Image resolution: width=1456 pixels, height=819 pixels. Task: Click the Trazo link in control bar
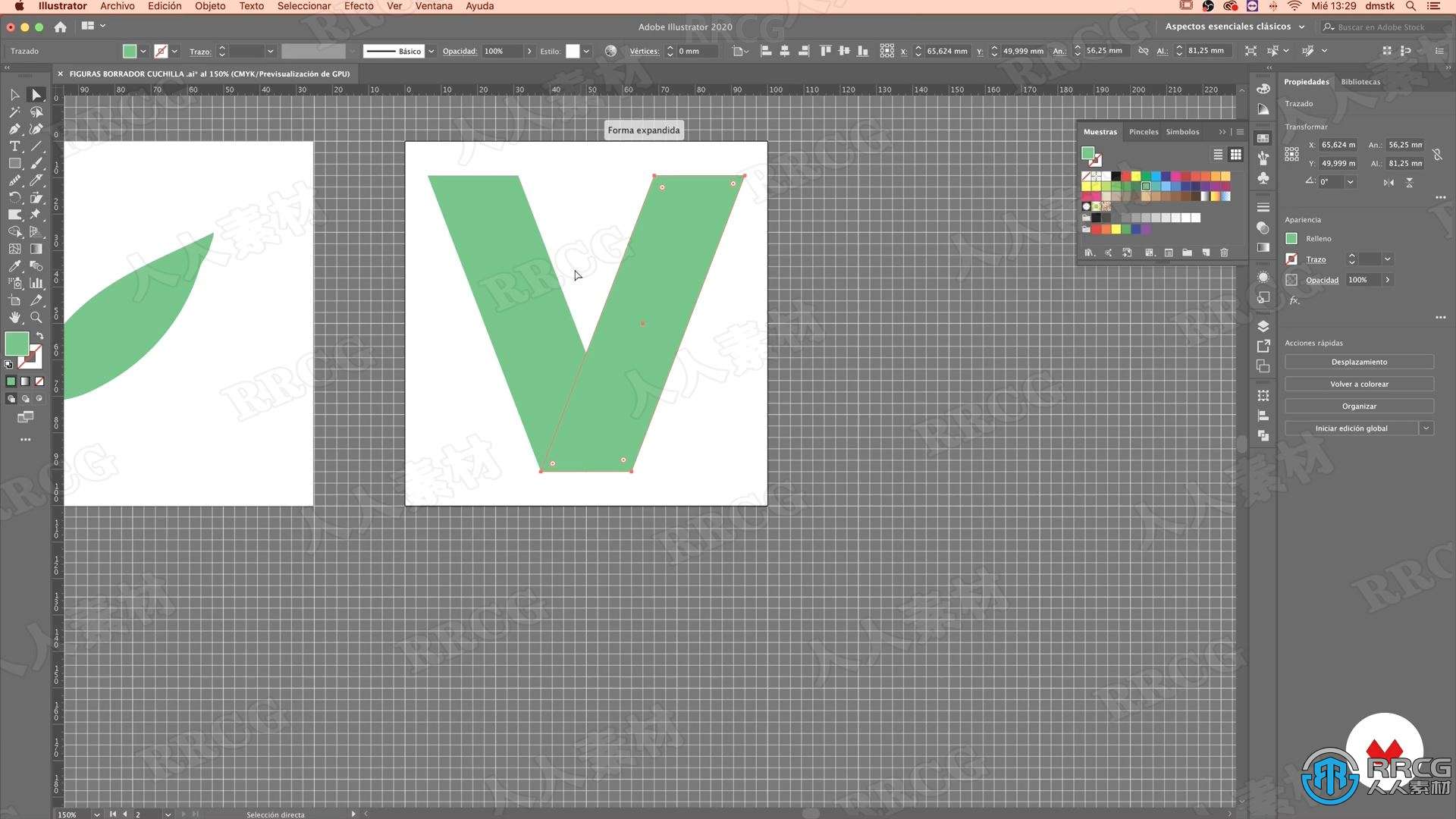pyautogui.click(x=199, y=52)
